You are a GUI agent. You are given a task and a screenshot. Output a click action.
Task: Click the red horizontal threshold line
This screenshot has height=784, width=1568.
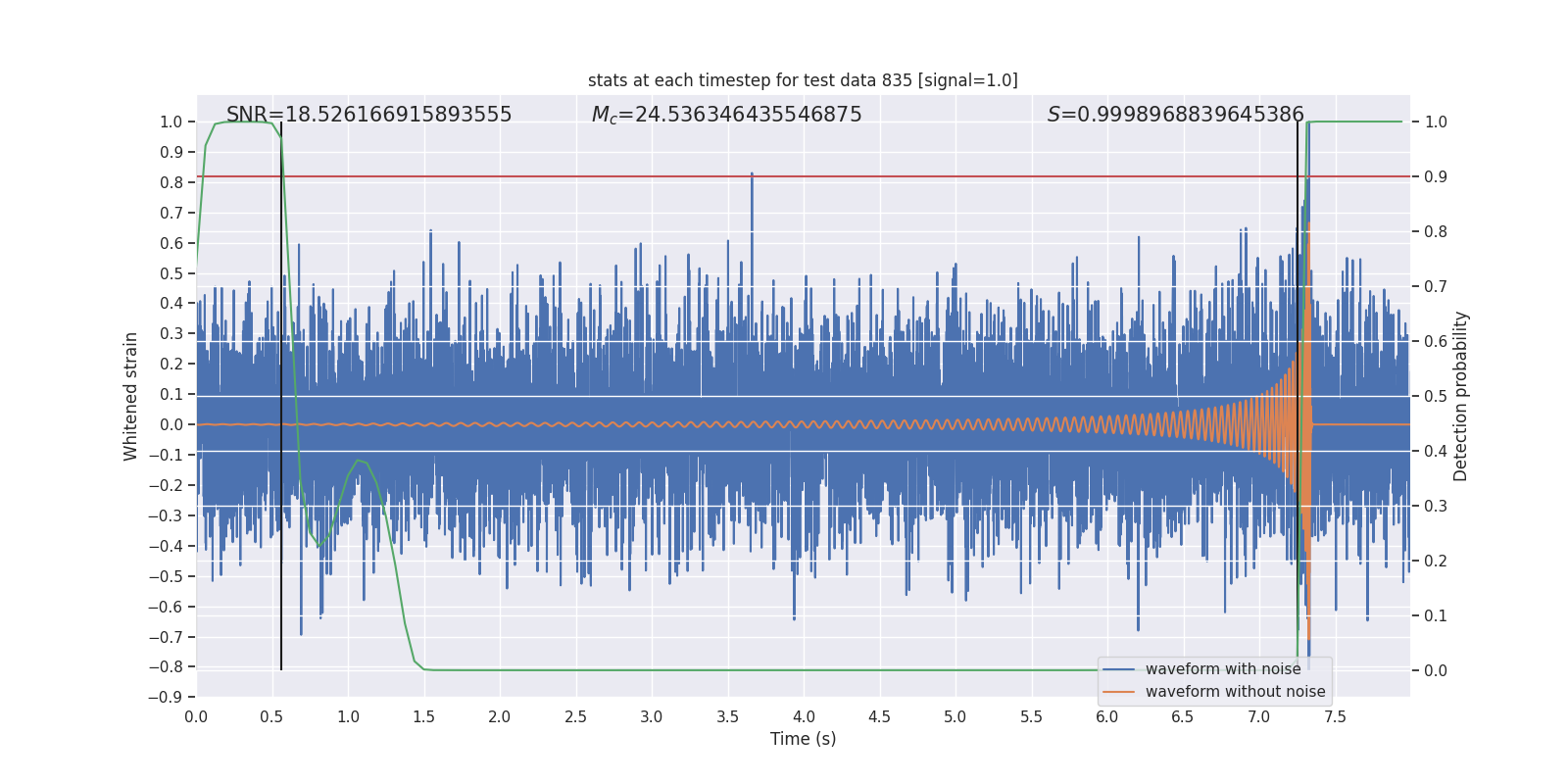pos(803,176)
